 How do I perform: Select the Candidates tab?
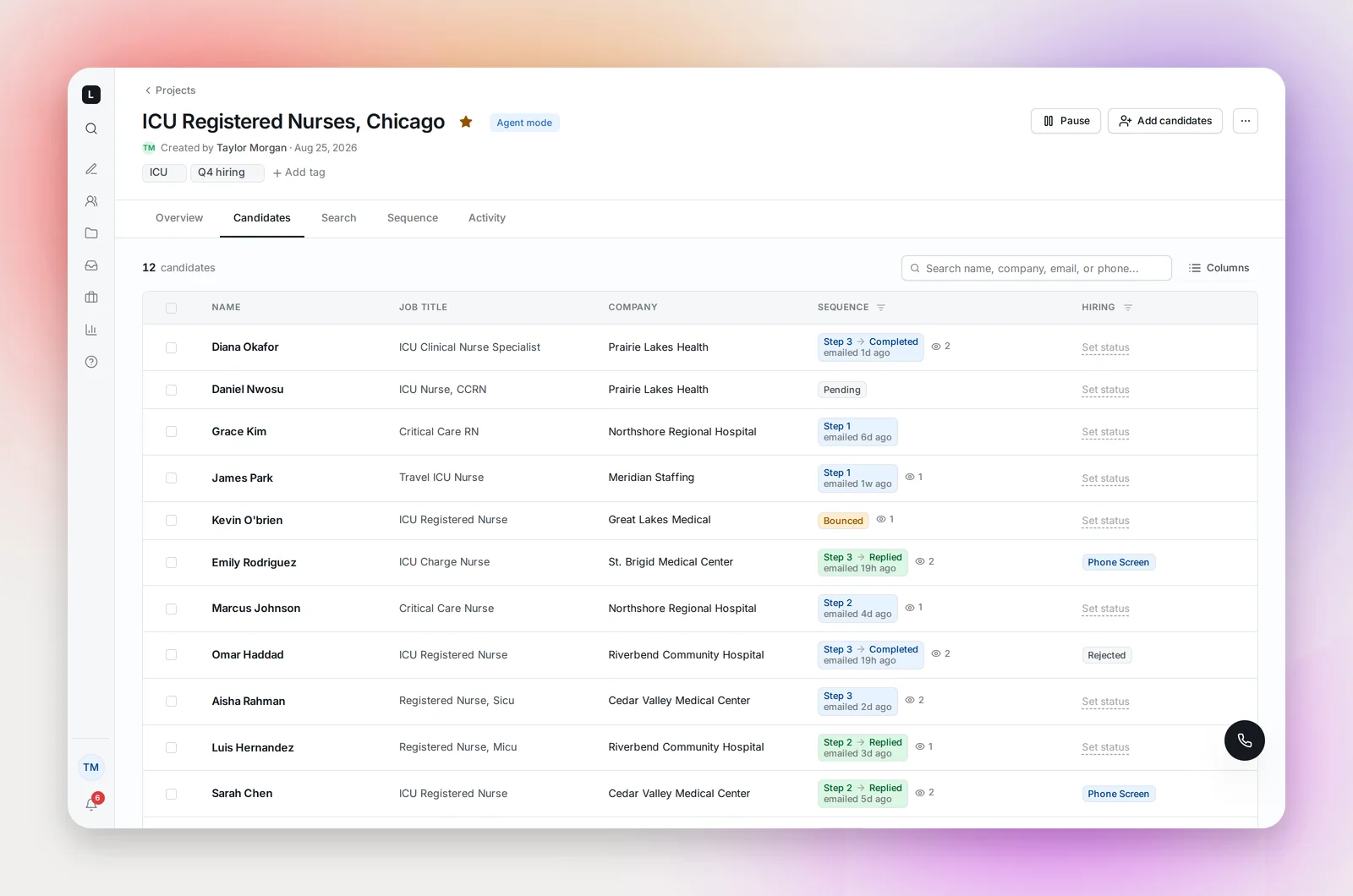point(262,218)
